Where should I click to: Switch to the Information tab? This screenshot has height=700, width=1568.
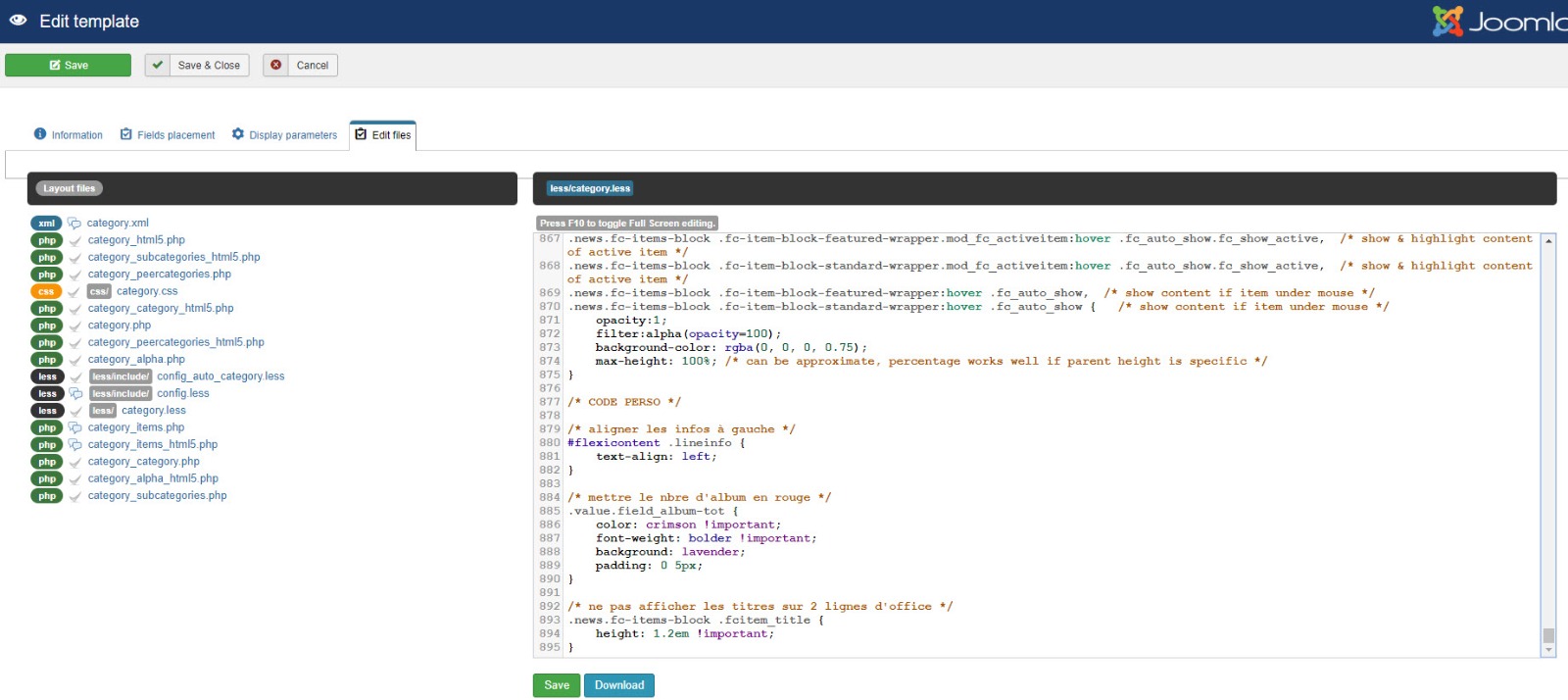pos(69,135)
